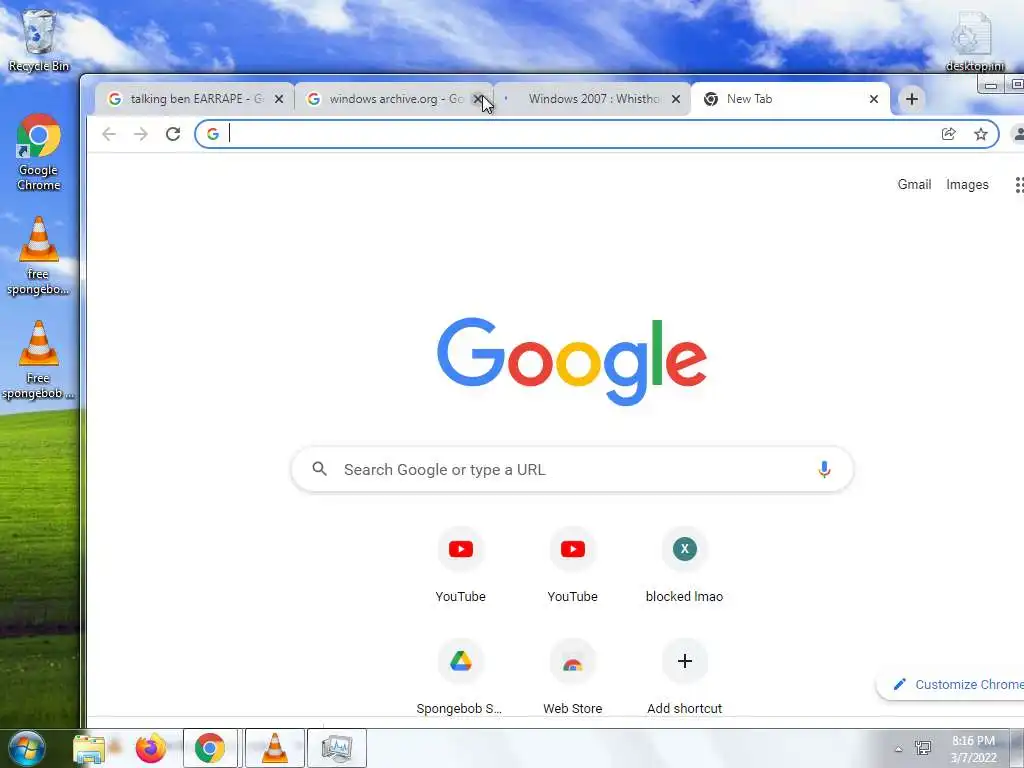
Task: Close the New Tab tab
Action: pyautogui.click(x=874, y=99)
